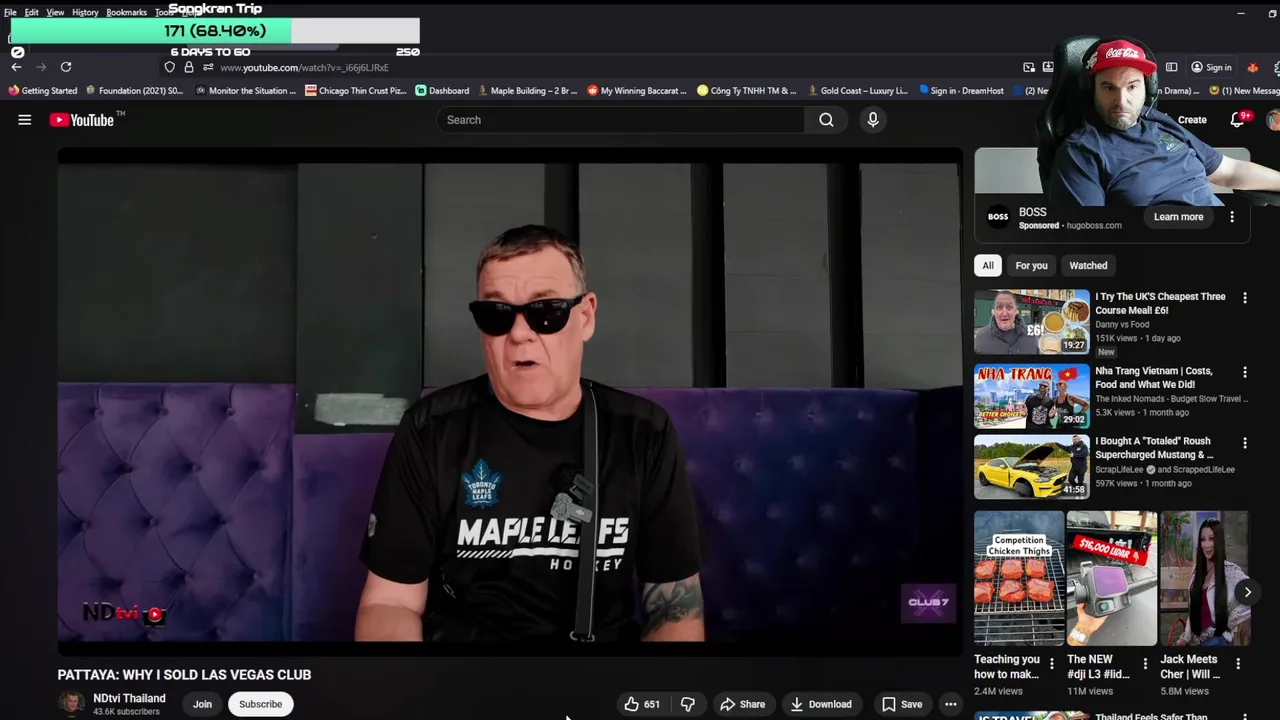Image resolution: width=1280 pixels, height=720 pixels.
Task: Open the Chicago Thin Crust Pizza bookmark
Action: coord(356,91)
